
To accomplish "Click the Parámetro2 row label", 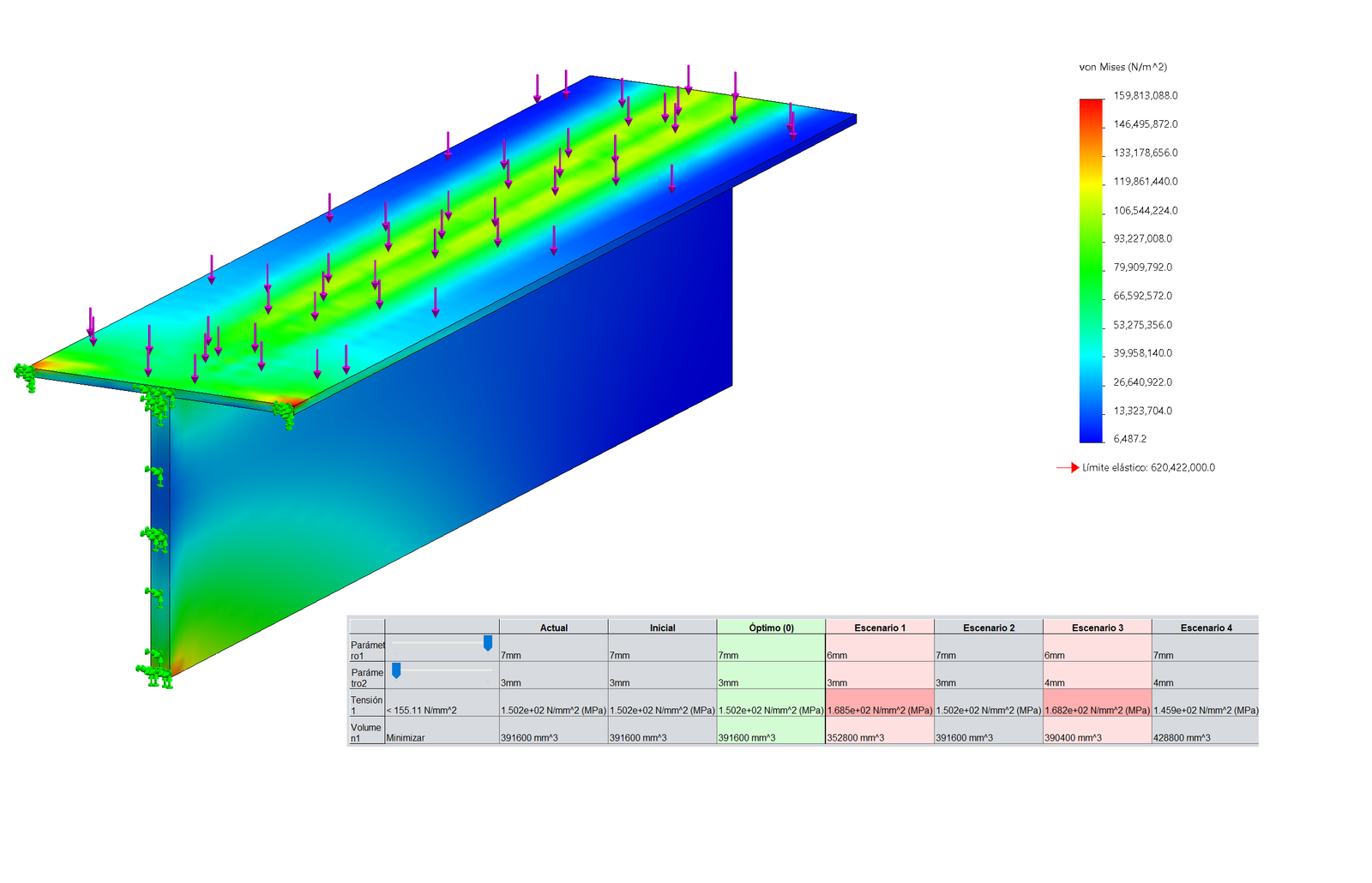I will tap(367, 677).
